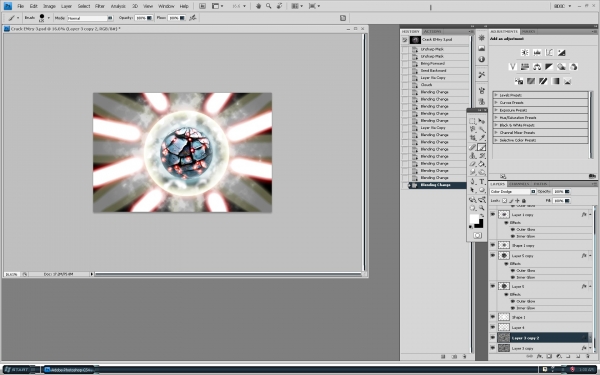
Task: Select the Lasso tool
Action: pyautogui.click(x=473, y=129)
